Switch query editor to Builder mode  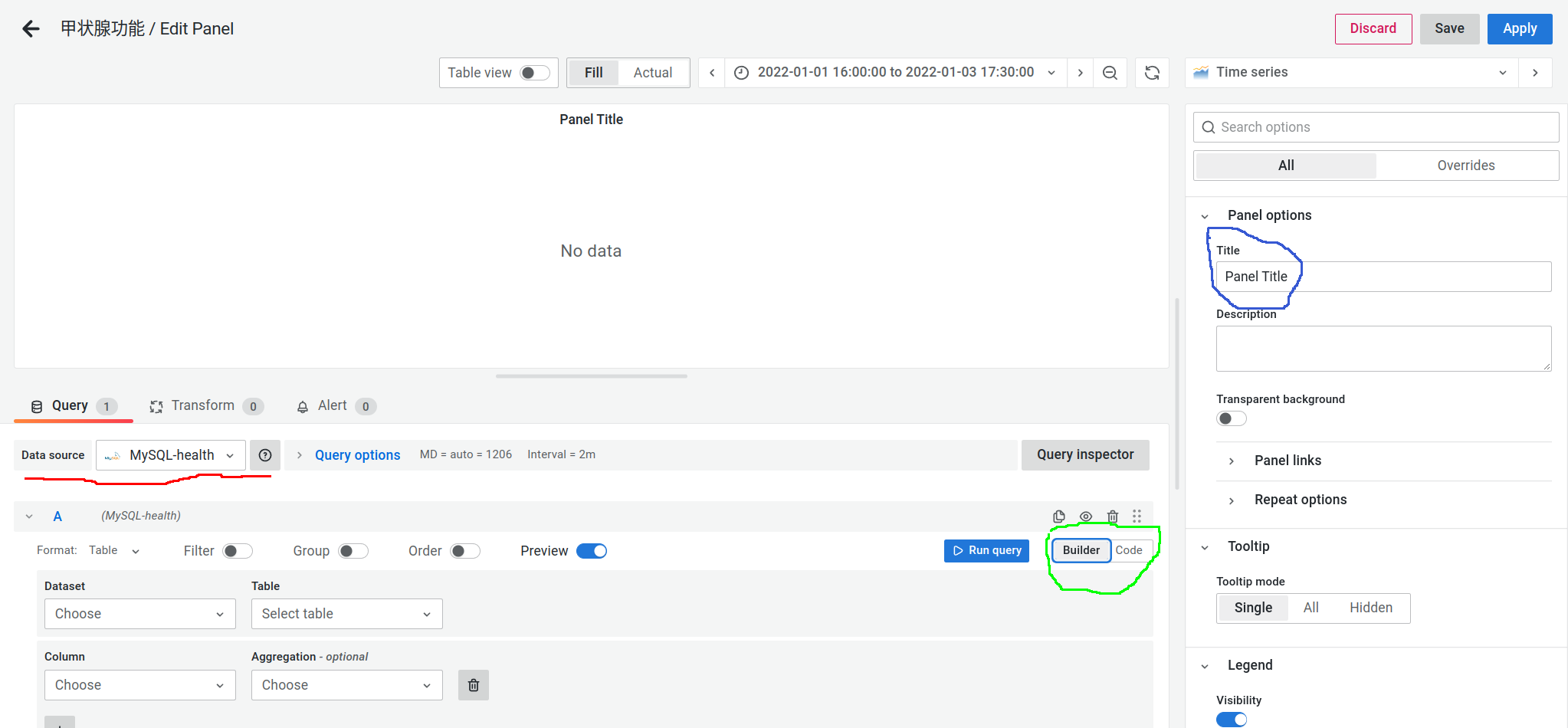pos(1081,550)
